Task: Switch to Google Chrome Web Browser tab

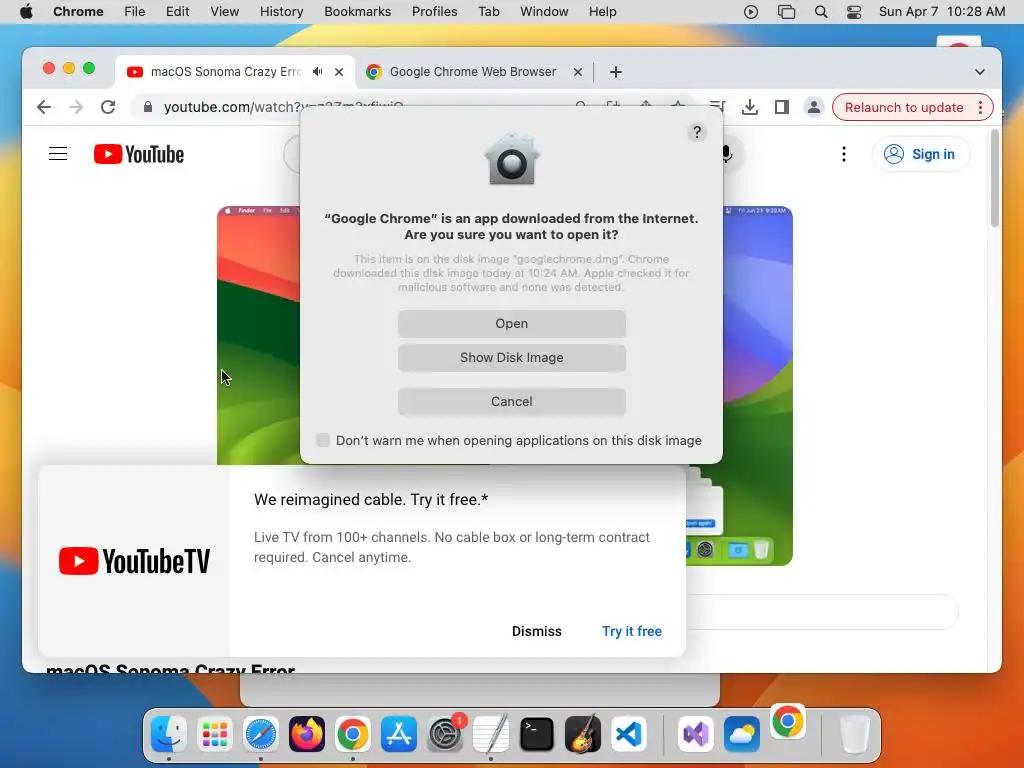Action: coord(473,72)
